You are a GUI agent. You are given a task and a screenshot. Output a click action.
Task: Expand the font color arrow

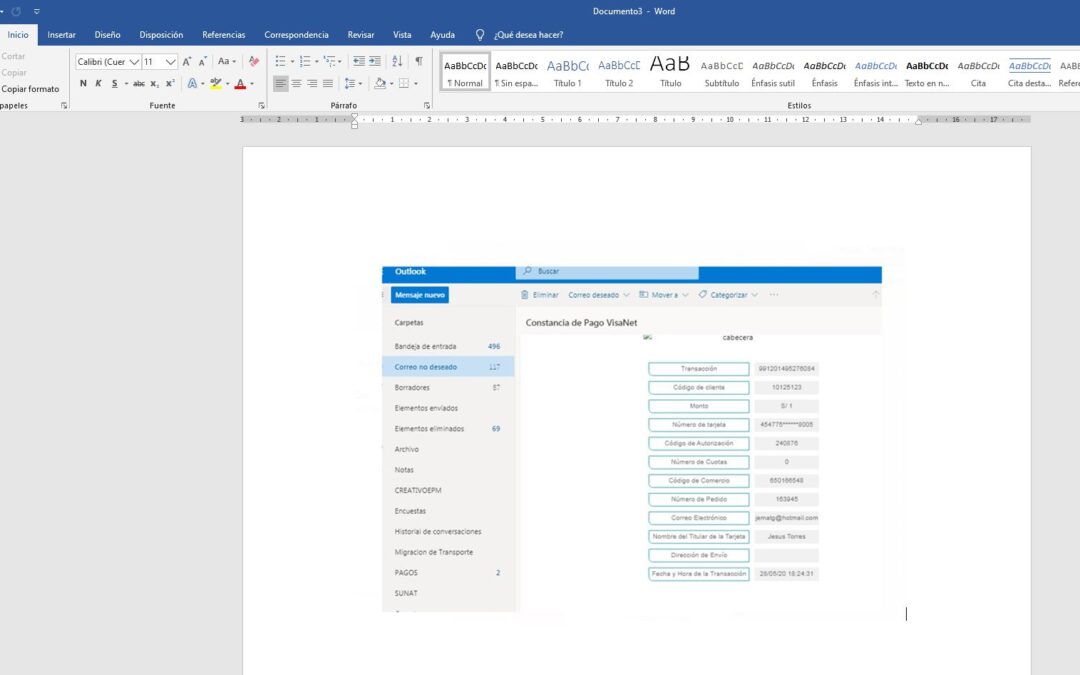tap(252, 84)
